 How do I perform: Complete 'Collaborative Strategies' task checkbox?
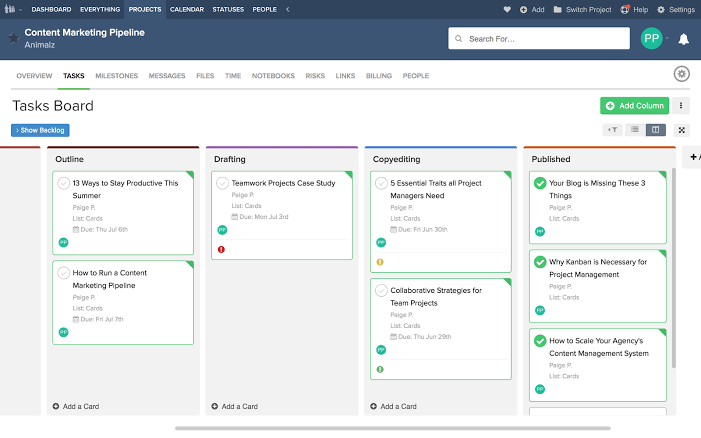(x=381, y=291)
